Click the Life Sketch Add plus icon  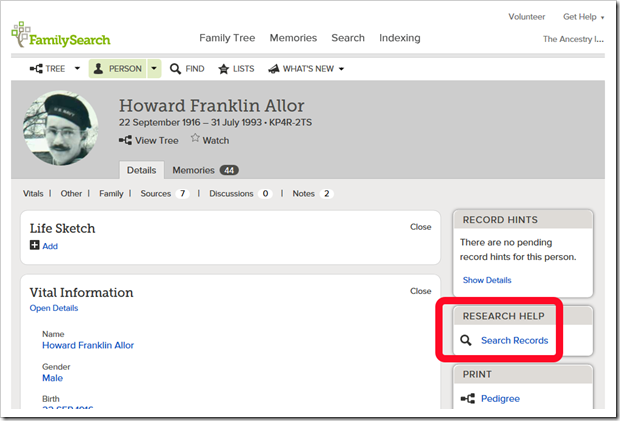point(34,245)
